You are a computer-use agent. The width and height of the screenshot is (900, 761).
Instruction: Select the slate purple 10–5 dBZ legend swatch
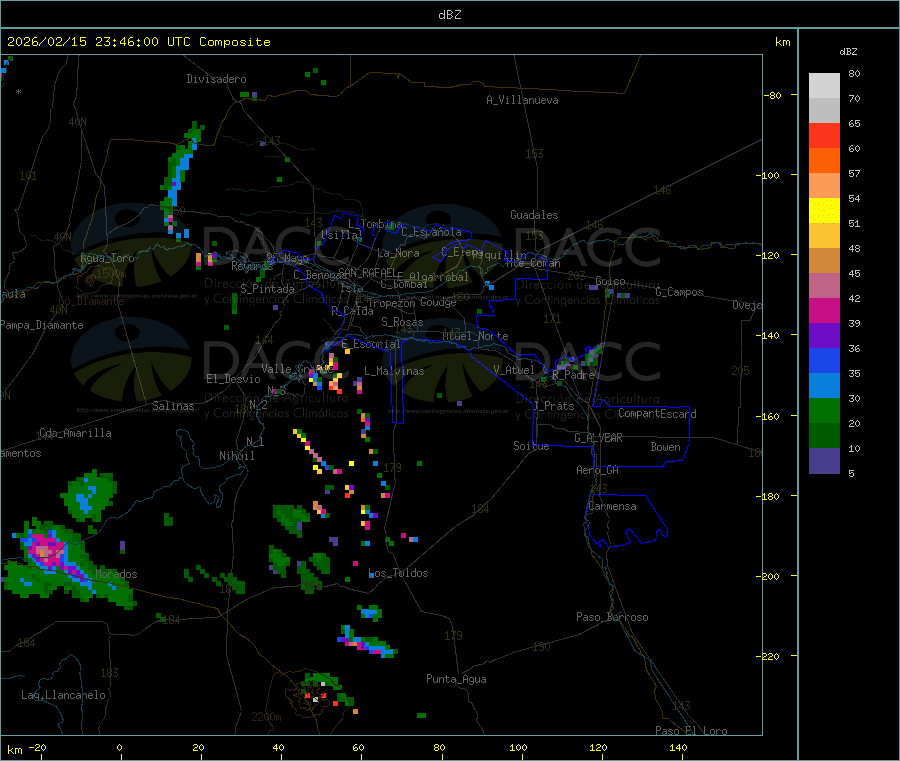click(x=824, y=461)
